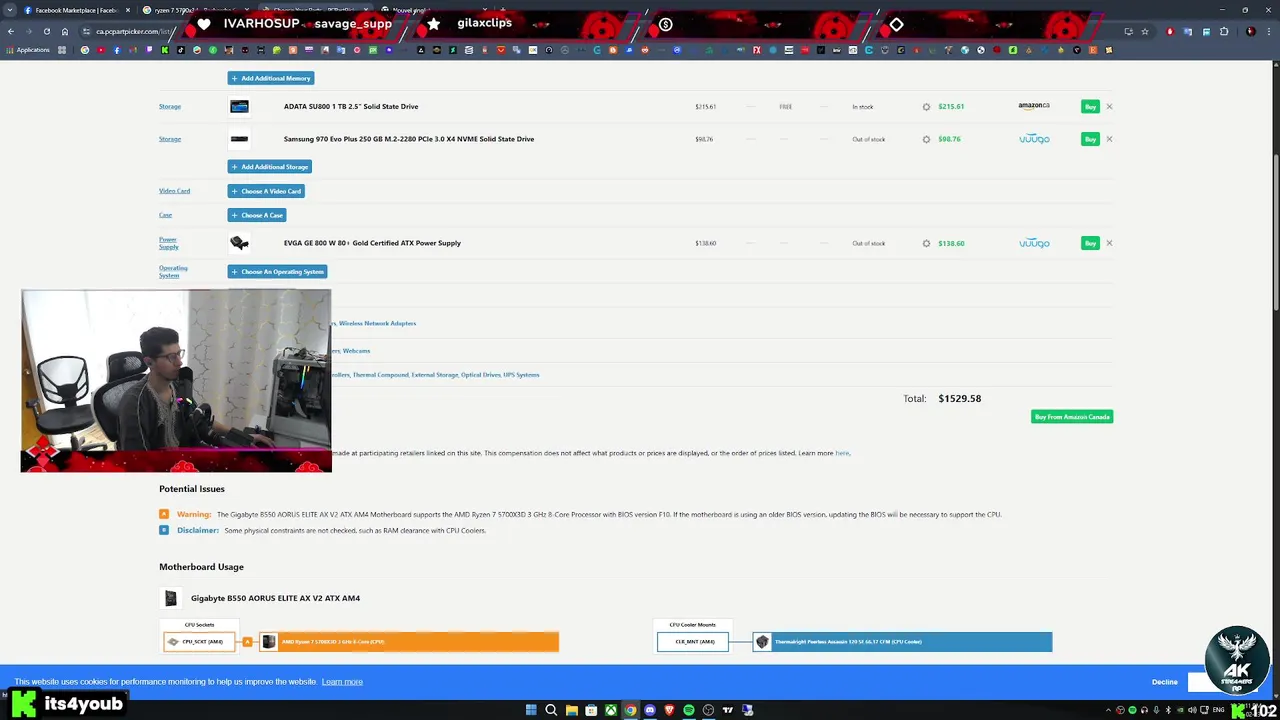Open Samsung 970 Evo Plus product name link
Image resolution: width=1280 pixels, height=720 pixels.
click(x=409, y=139)
